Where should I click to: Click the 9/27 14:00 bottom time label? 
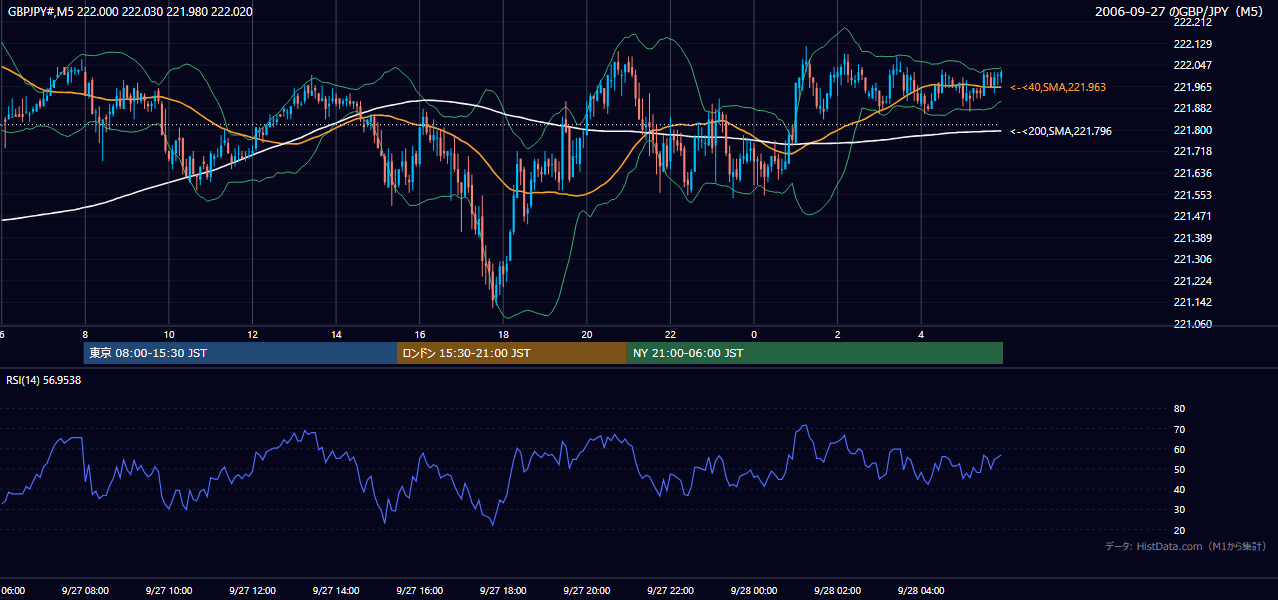coord(335,591)
